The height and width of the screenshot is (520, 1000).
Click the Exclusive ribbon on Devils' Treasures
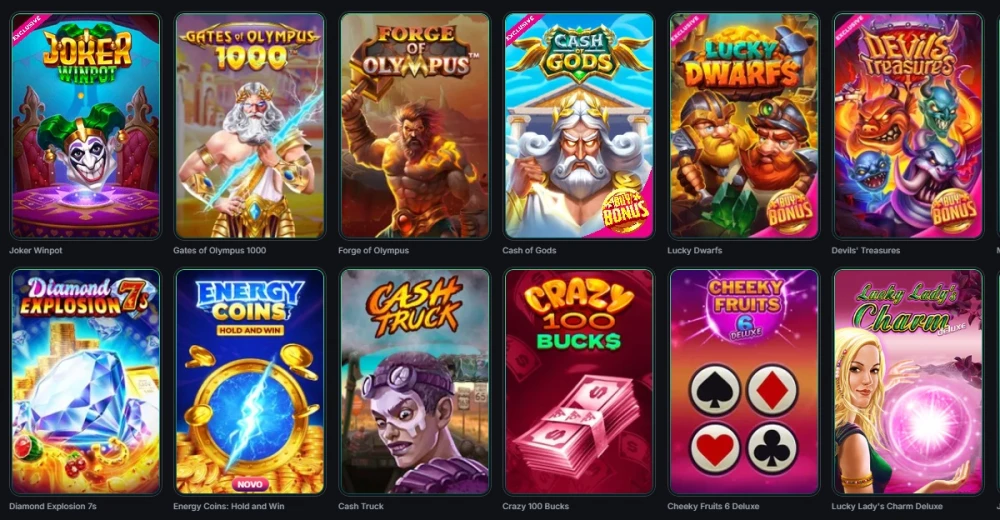click(x=849, y=29)
